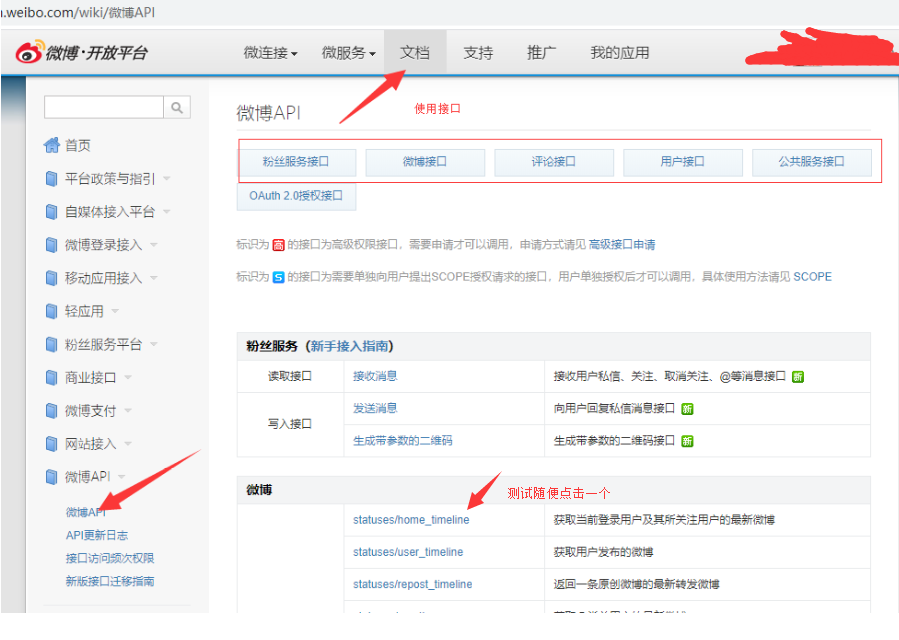899x640 pixels.
Task: Click the OAuth 2.0授权接口 button
Action: coord(296,196)
